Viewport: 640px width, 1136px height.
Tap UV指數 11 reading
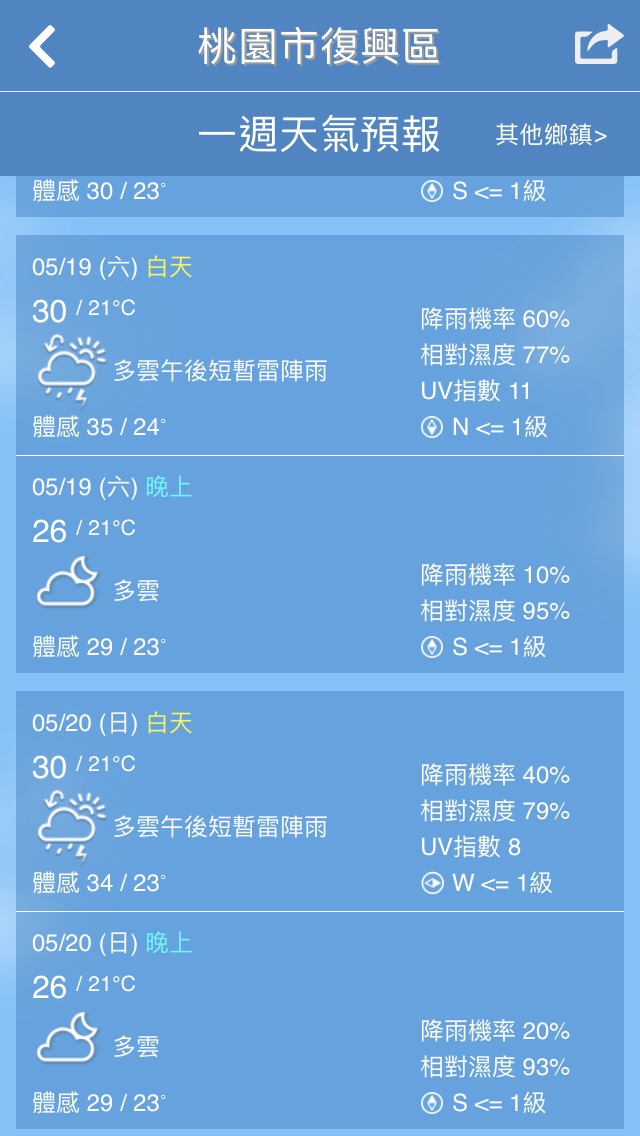pos(476,391)
